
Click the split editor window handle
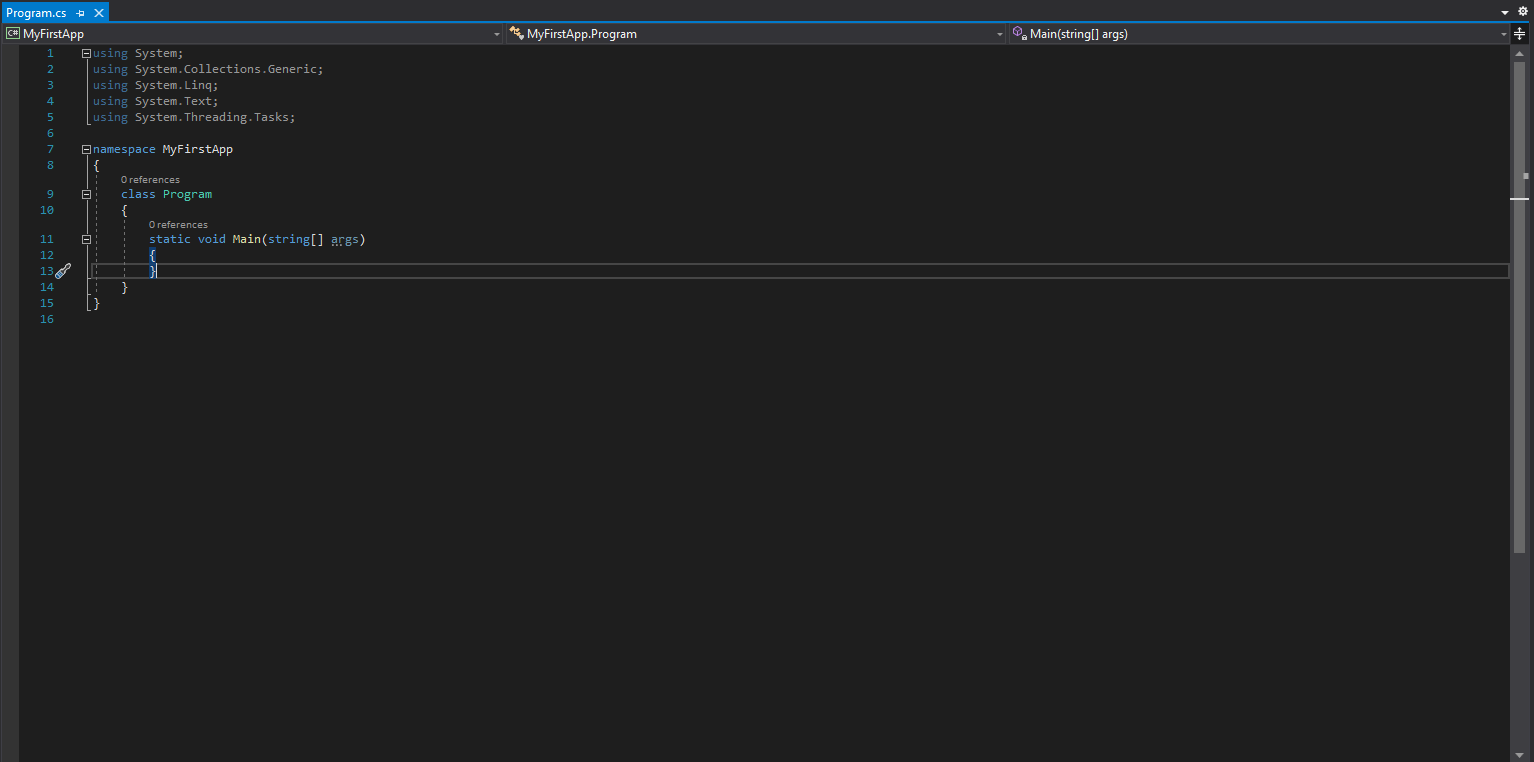click(x=1520, y=34)
